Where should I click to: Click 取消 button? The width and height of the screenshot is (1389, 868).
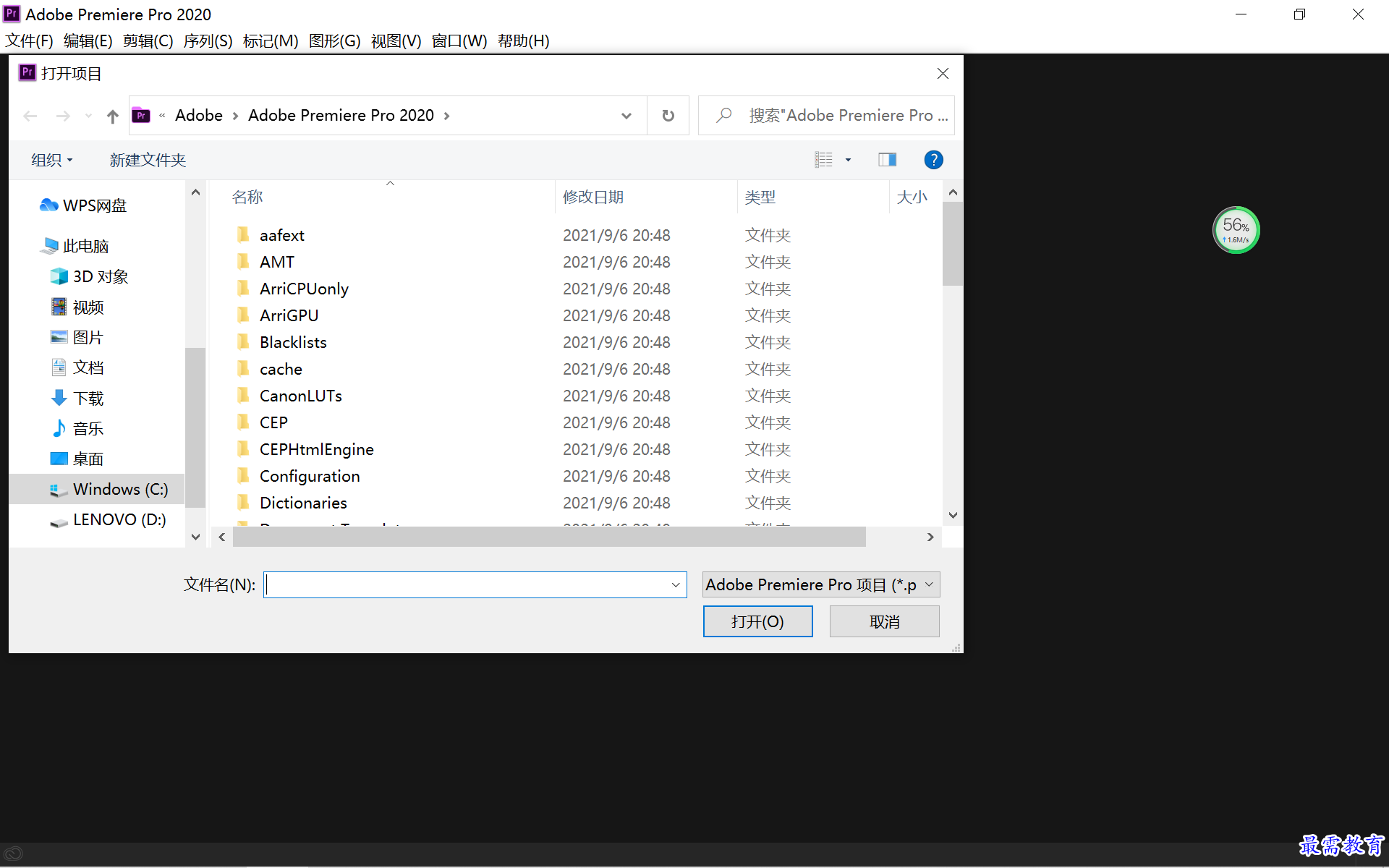pyautogui.click(x=884, y=621)
